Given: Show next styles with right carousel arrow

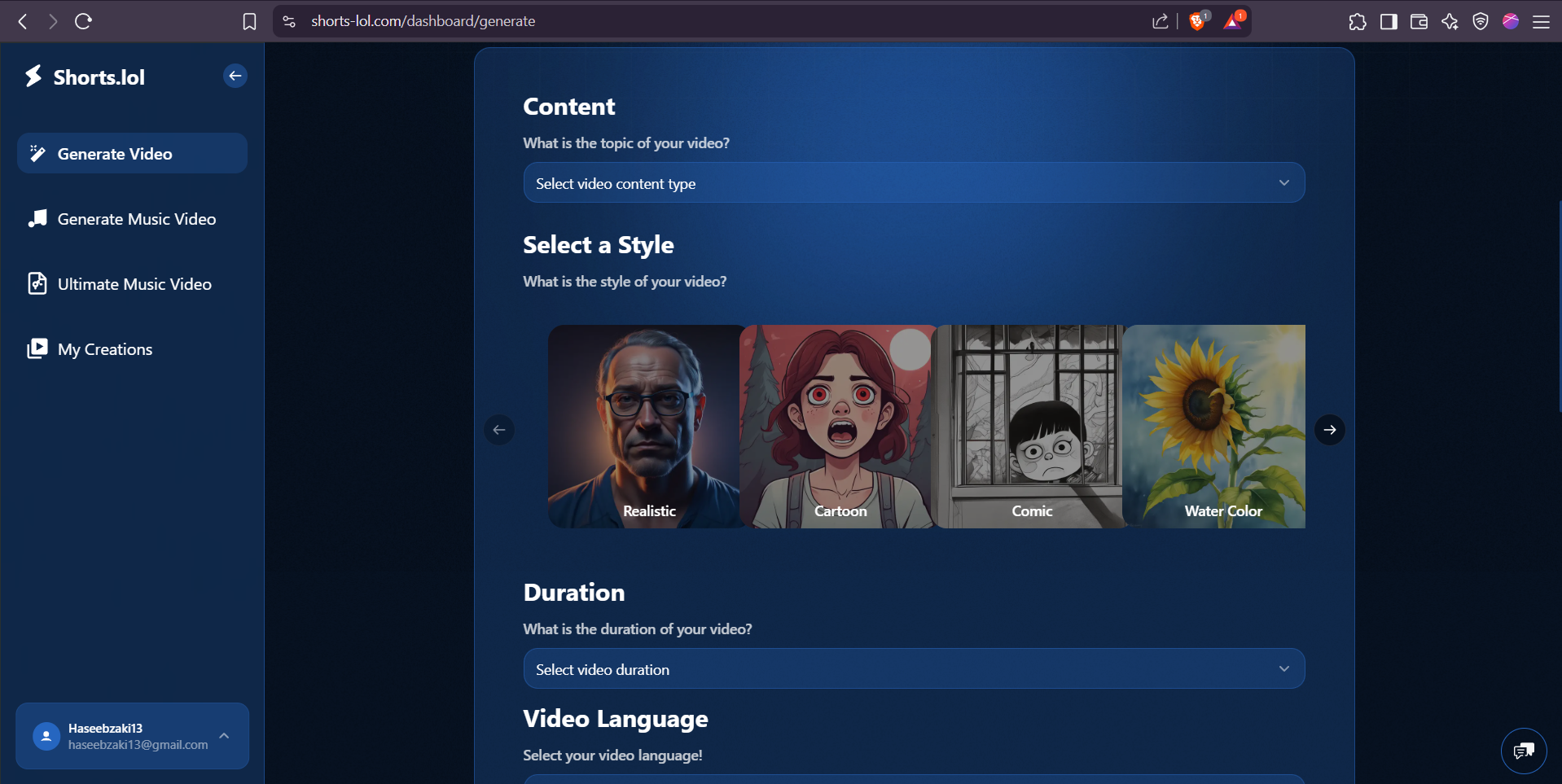Looking at the screenshot, I should coord(1330,430).
